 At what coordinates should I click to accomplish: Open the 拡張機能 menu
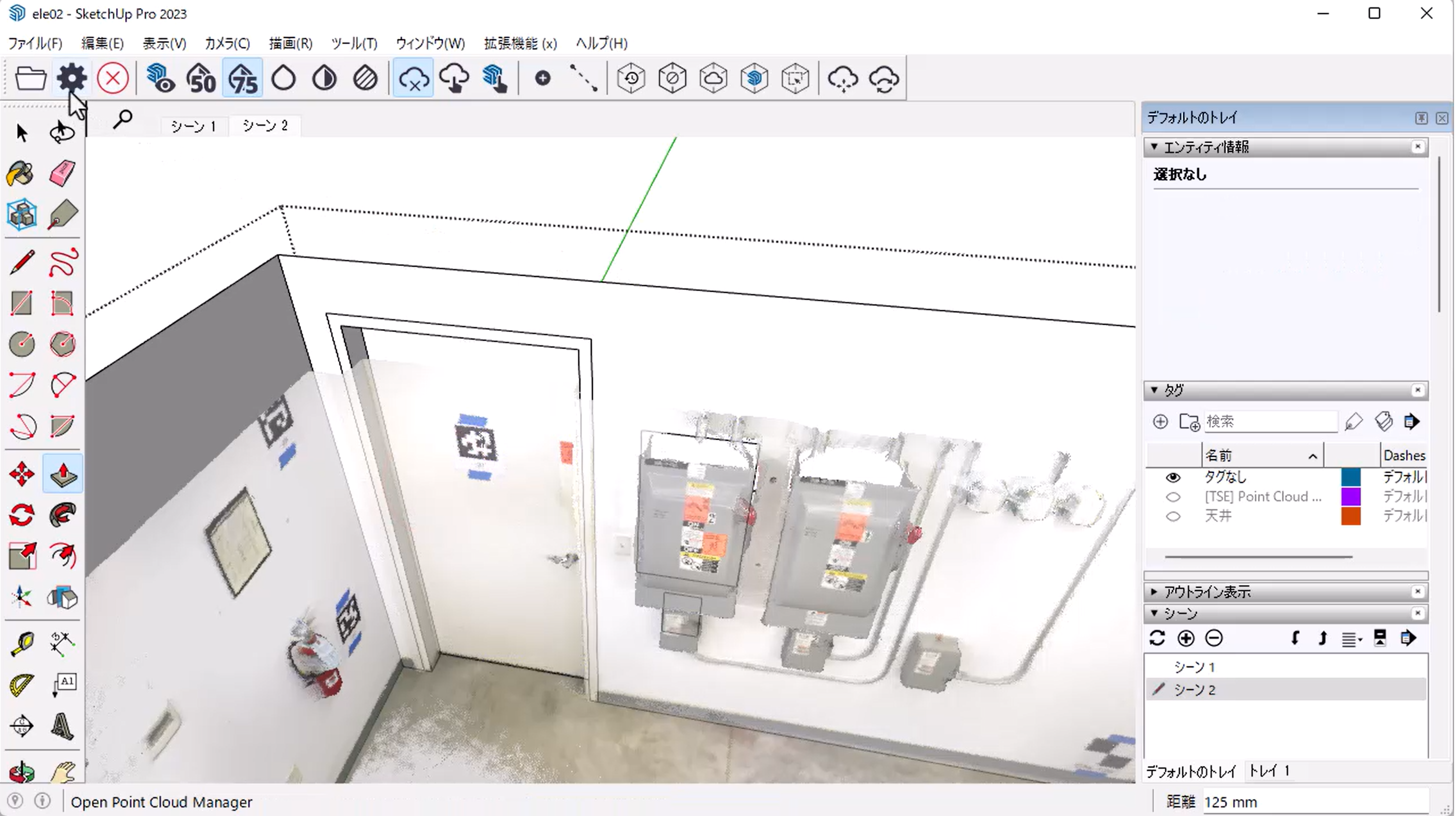520,44
